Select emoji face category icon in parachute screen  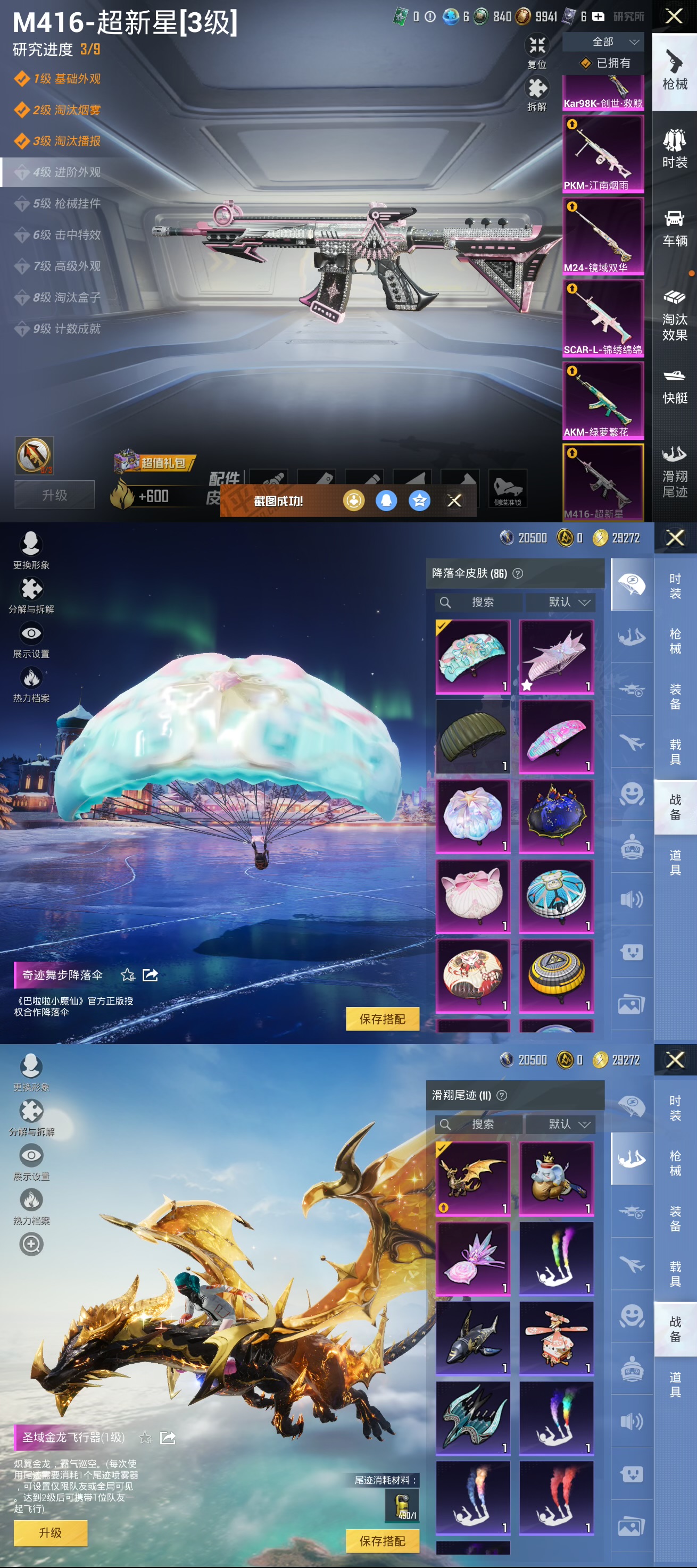(x=632, y=794)
